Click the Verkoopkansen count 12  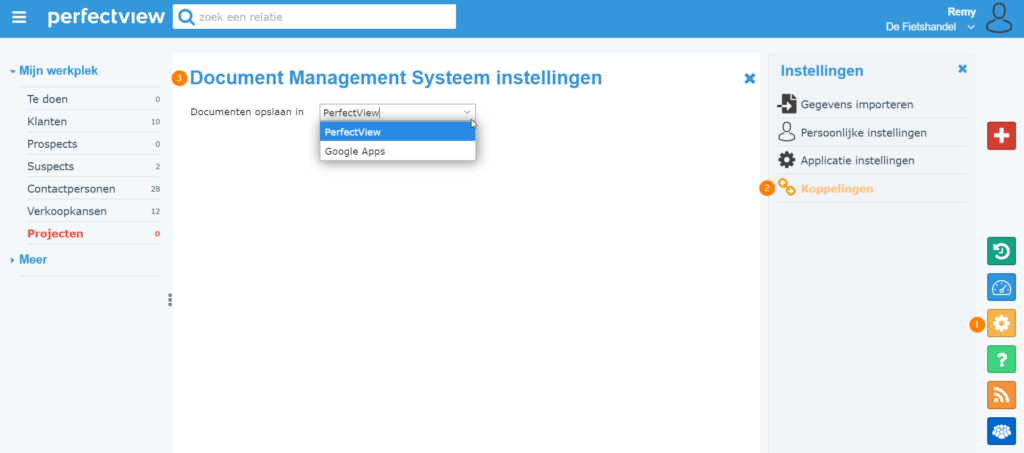point(155,211)
